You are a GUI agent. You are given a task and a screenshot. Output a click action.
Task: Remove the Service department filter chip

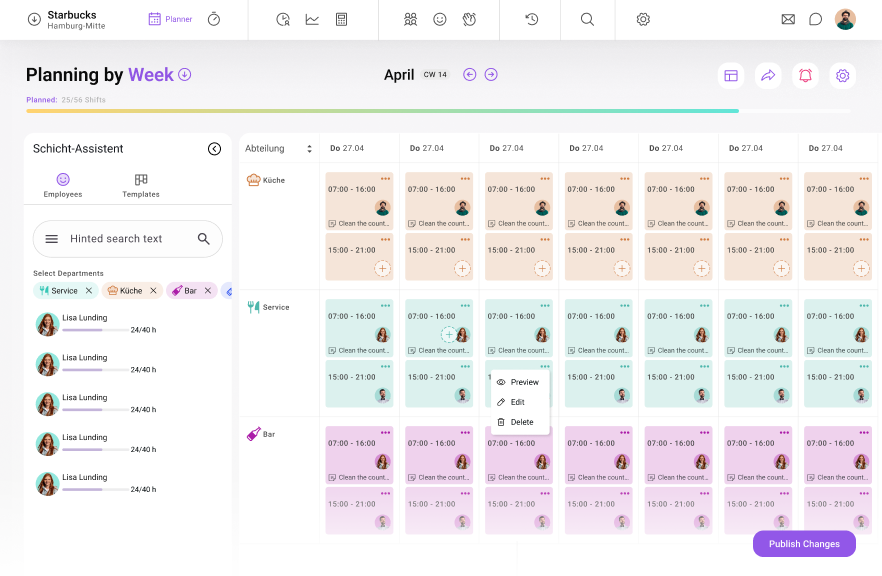click(89, 291)
